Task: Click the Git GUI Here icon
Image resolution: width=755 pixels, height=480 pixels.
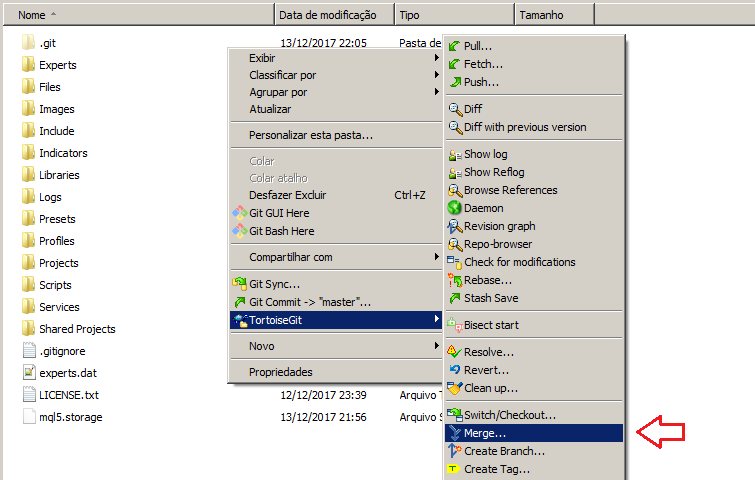Action: pos(239,213)
